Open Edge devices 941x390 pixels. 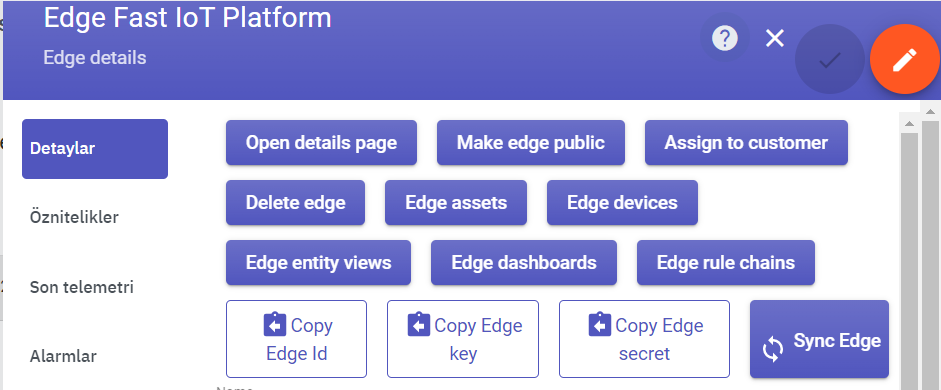622,203
